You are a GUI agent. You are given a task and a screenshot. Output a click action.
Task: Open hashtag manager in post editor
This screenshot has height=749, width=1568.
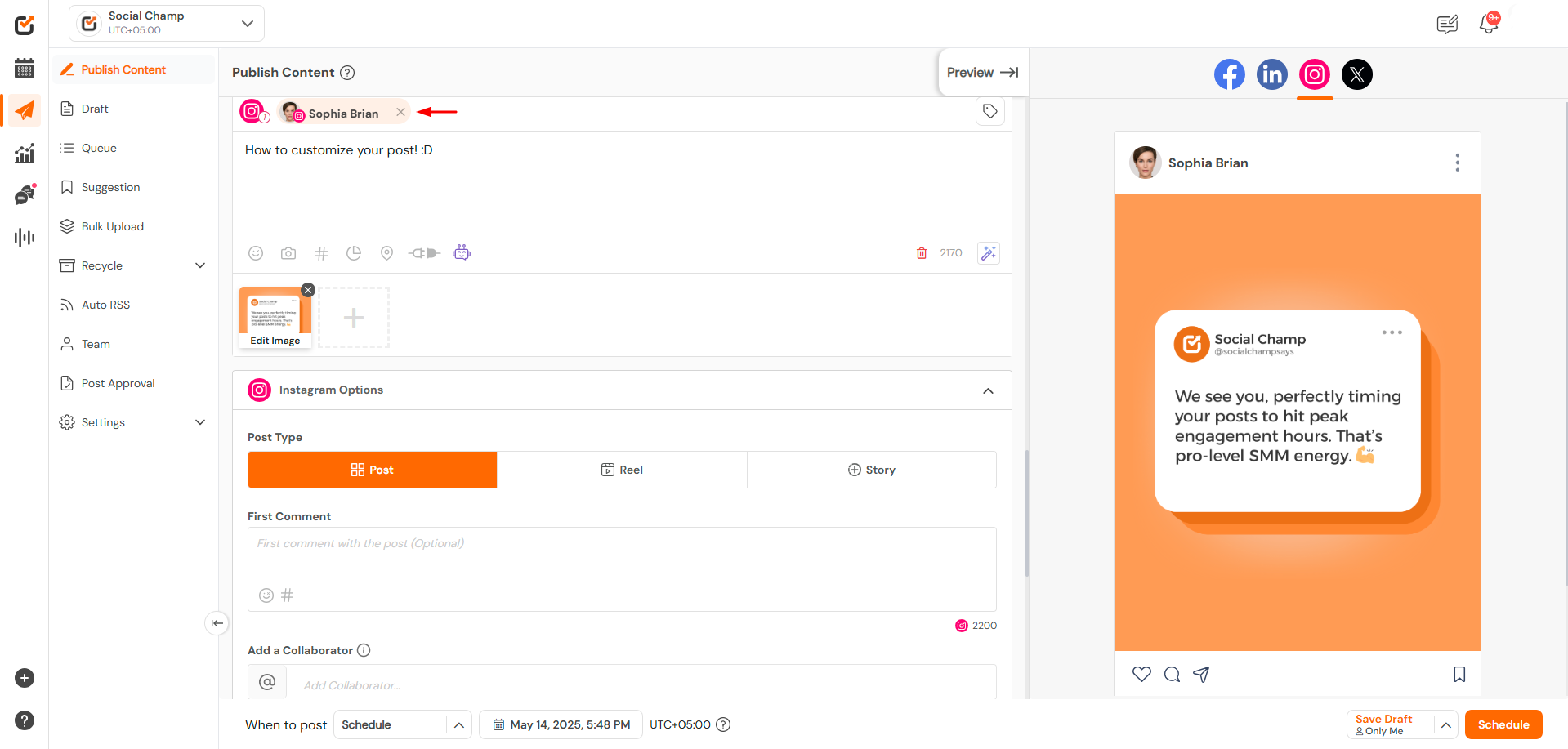click(x=321, y=253)
